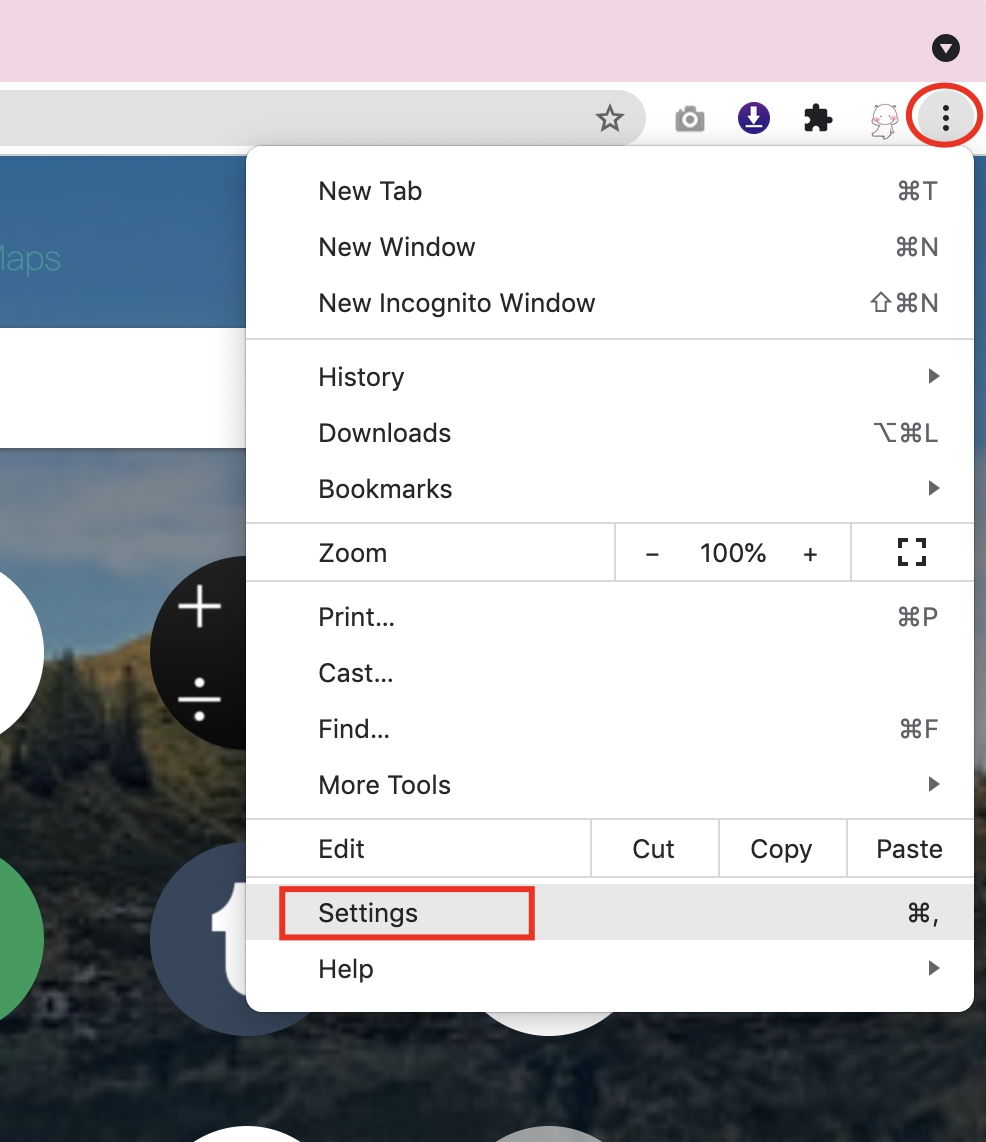Click the Paste button

pyautogui.click(x=910, y=848)
